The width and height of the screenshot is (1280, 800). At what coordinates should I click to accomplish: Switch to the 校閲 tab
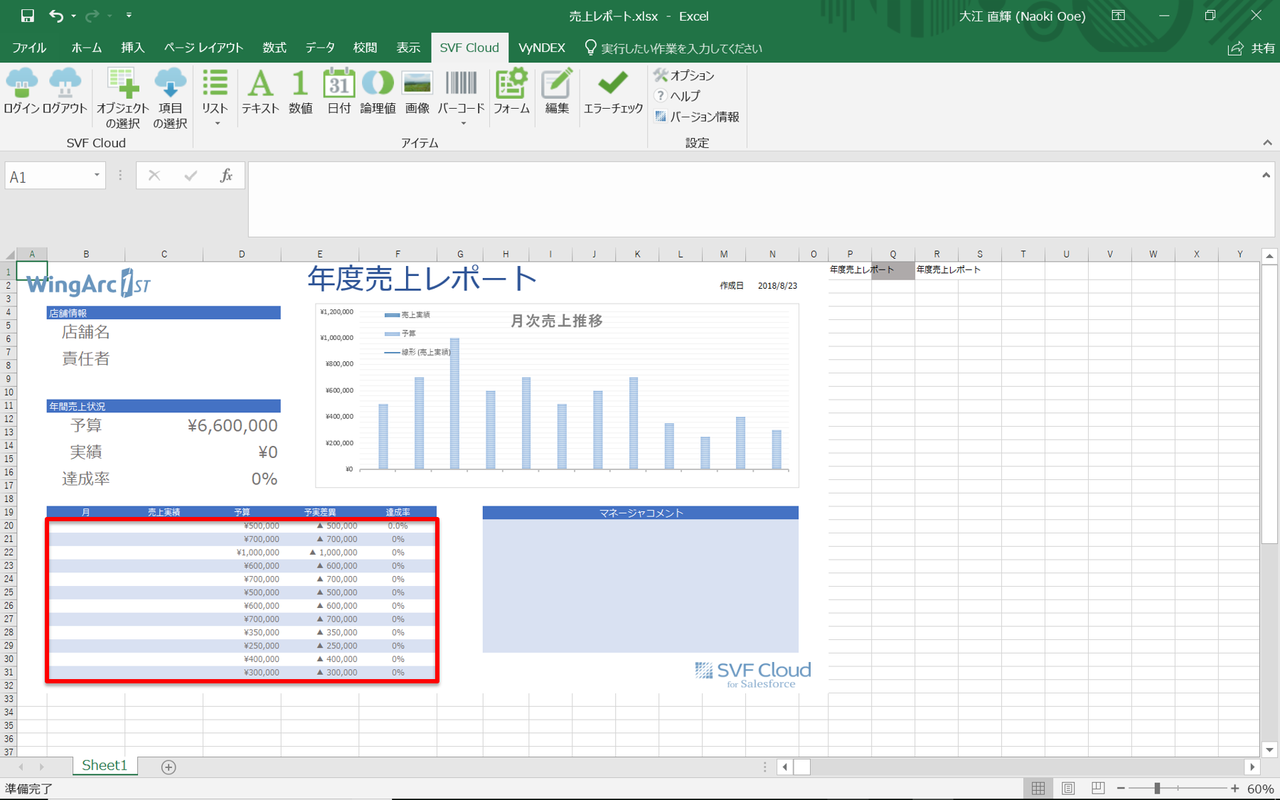point(365,47)
